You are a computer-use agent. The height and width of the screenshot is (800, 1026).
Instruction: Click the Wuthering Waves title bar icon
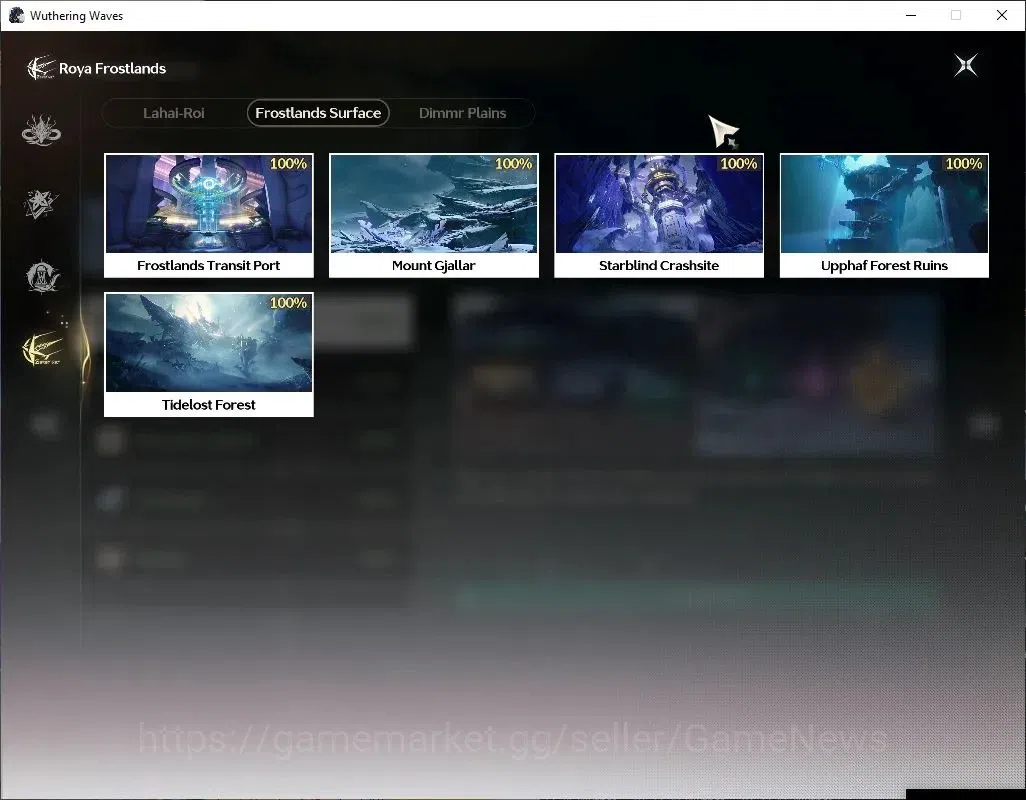point(16,15)
